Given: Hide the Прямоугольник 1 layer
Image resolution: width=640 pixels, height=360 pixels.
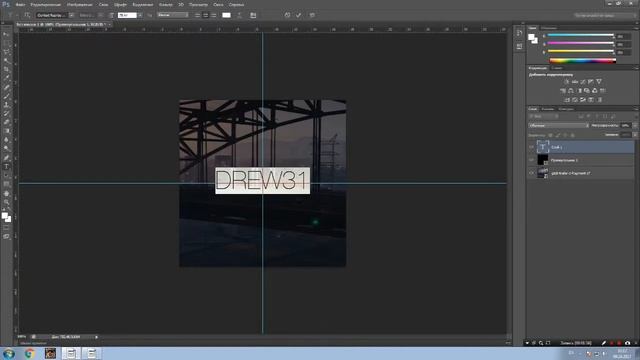Looking at the screenshot, I should click(531, 160).
